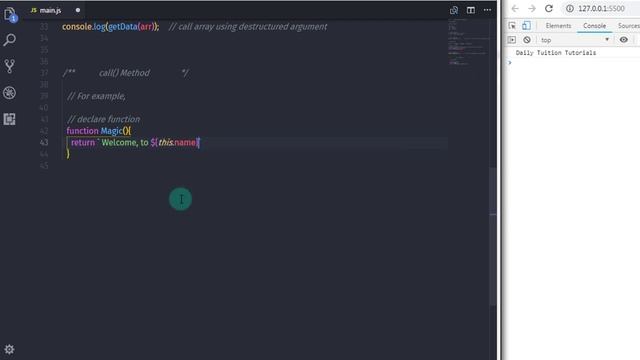Click the live expression eye icon
Viewport: 640px width, 360px height.
tap(623, 40)
